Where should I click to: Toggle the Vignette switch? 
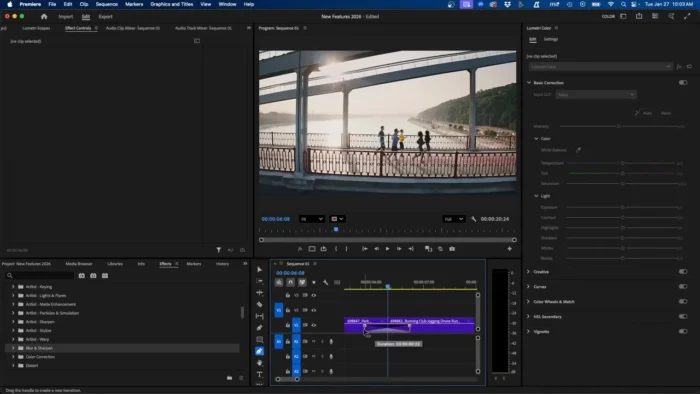pos(683,332)
